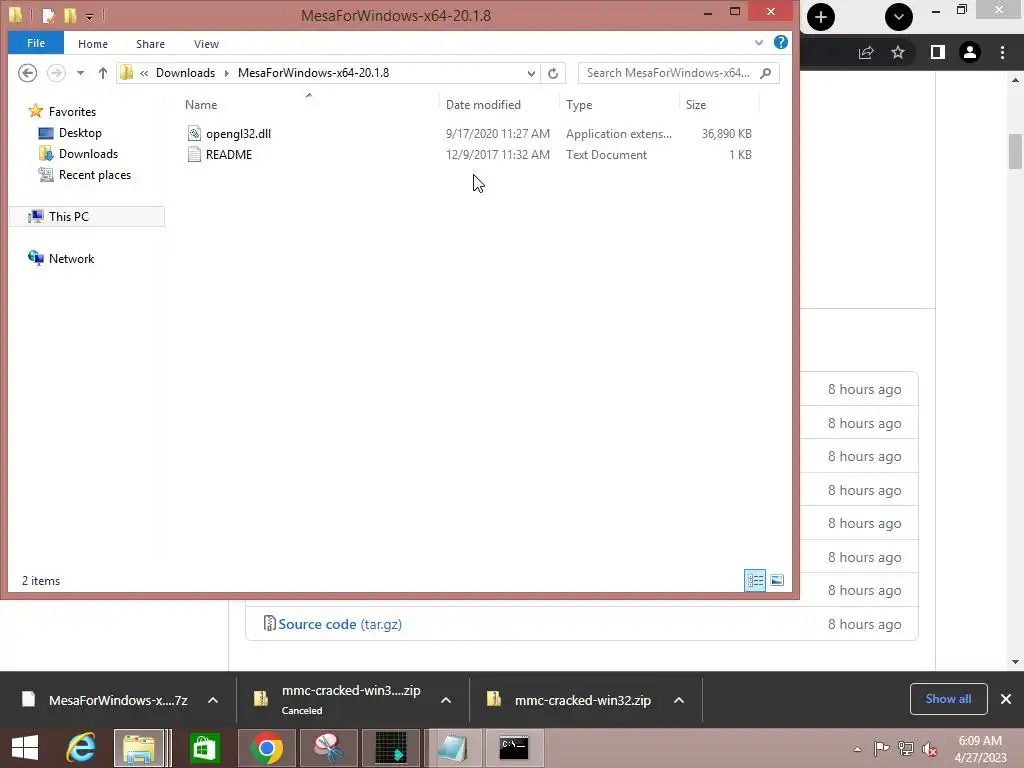
Task: Click the search magnifier icon
Action: [766, 72]
